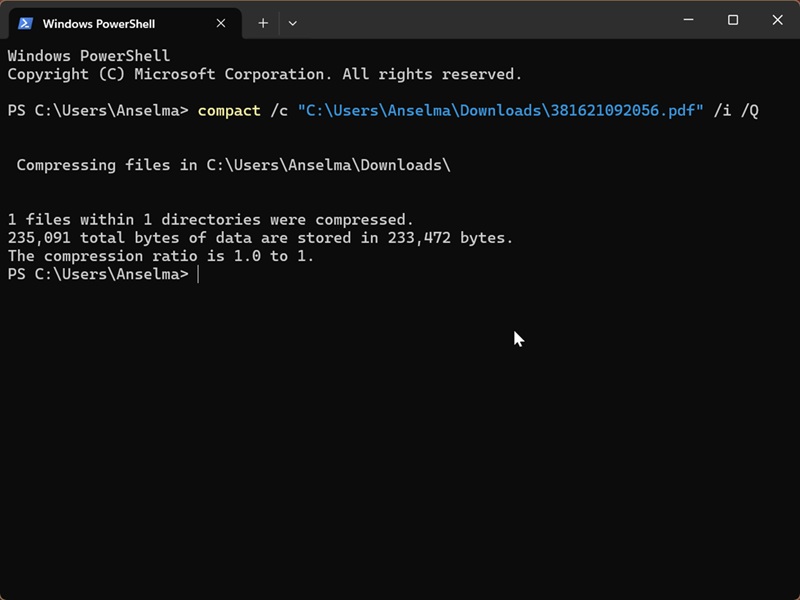
Task: Click the Compressing files in Downloads line
Action: pos(233,165)
